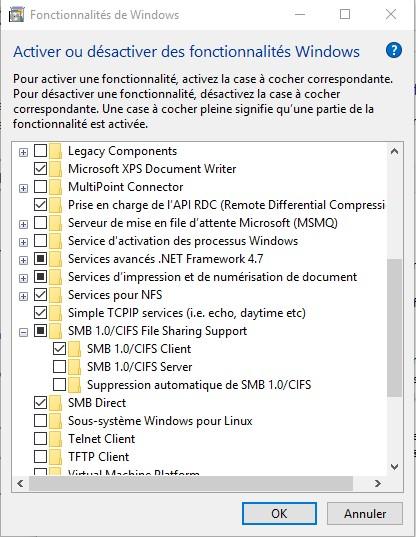Viewport: 416px width, 537px height.
Task: Check Sous-système Windows pour Linux box
Action: point(40,421)
